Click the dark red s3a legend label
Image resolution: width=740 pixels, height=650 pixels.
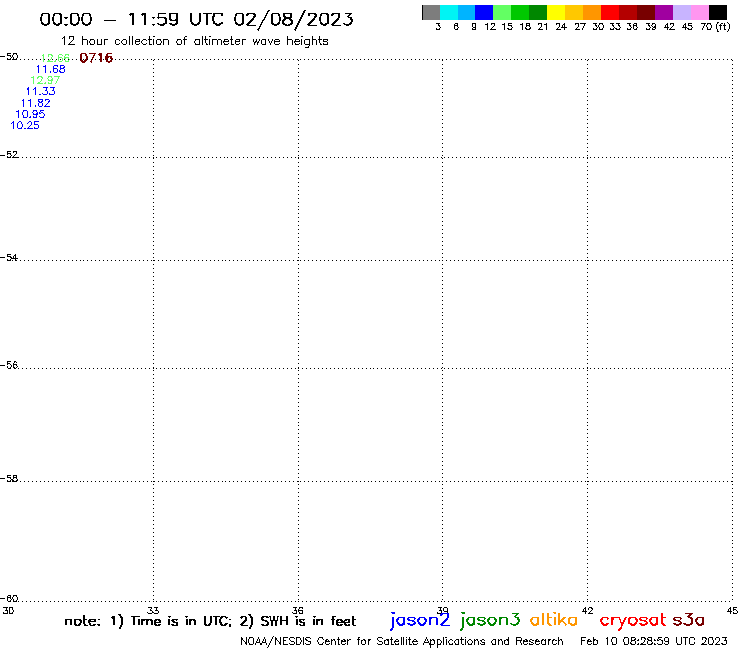tap(688, 620)
